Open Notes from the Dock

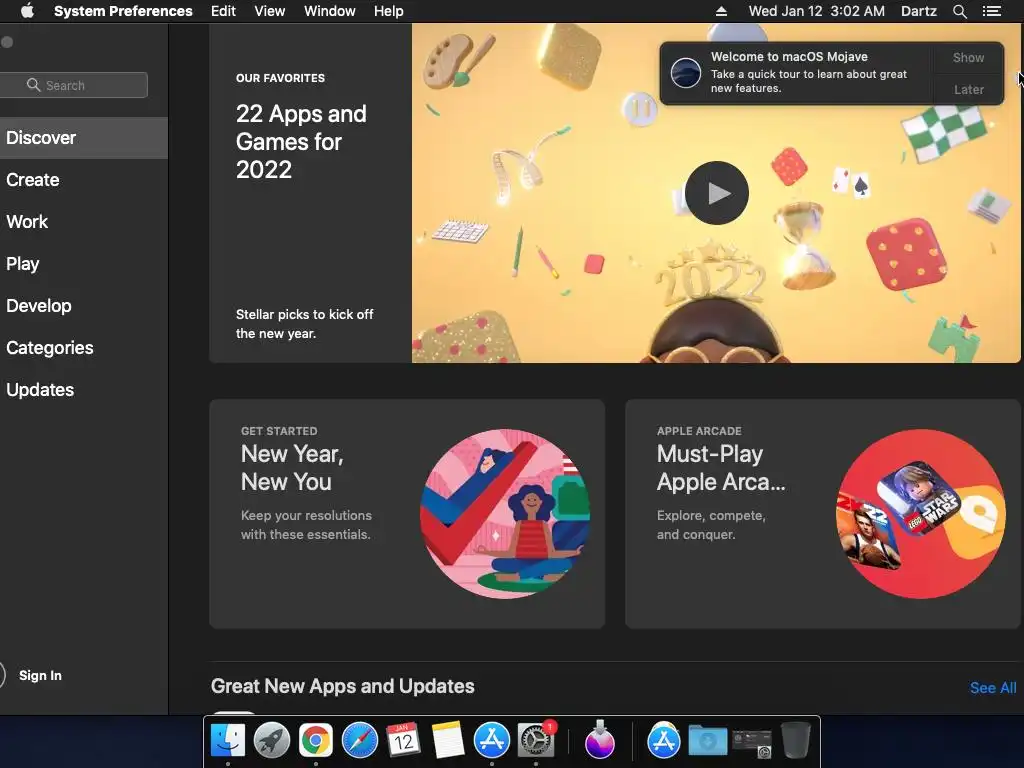coord(447,741)
